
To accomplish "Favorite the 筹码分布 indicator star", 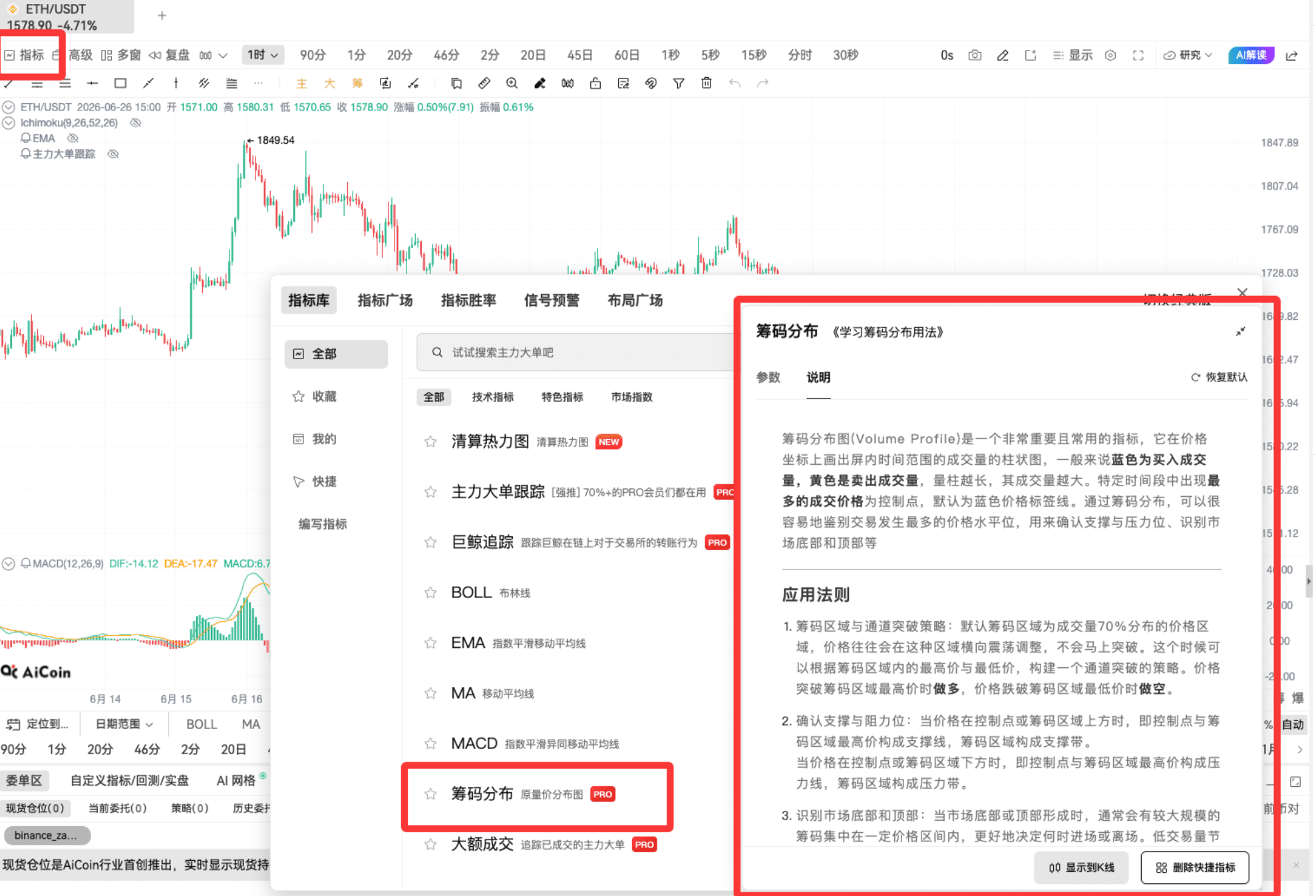I will click(x=430, y=794).
